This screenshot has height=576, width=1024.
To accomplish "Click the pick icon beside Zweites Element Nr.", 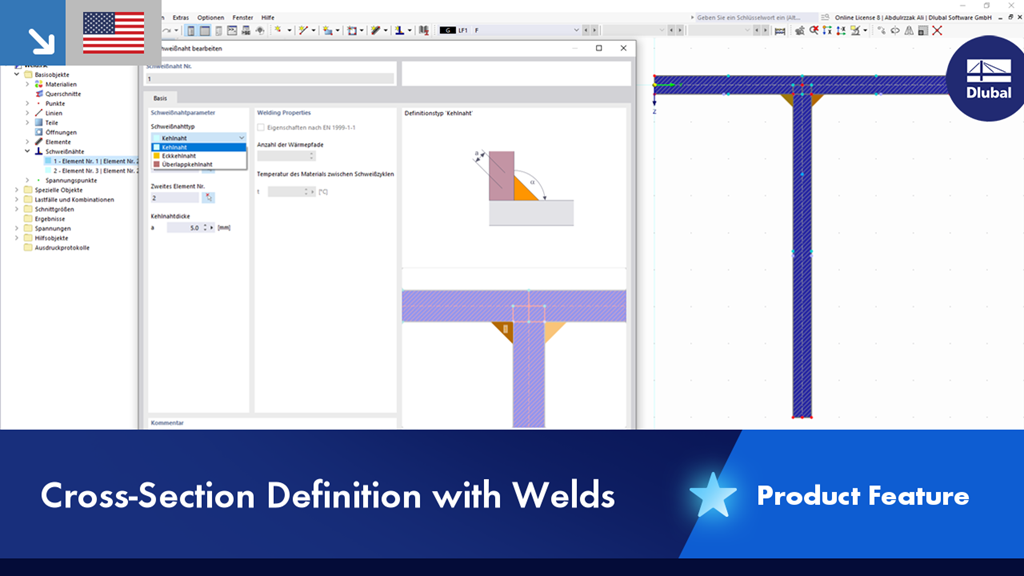I will coord(209,197).
